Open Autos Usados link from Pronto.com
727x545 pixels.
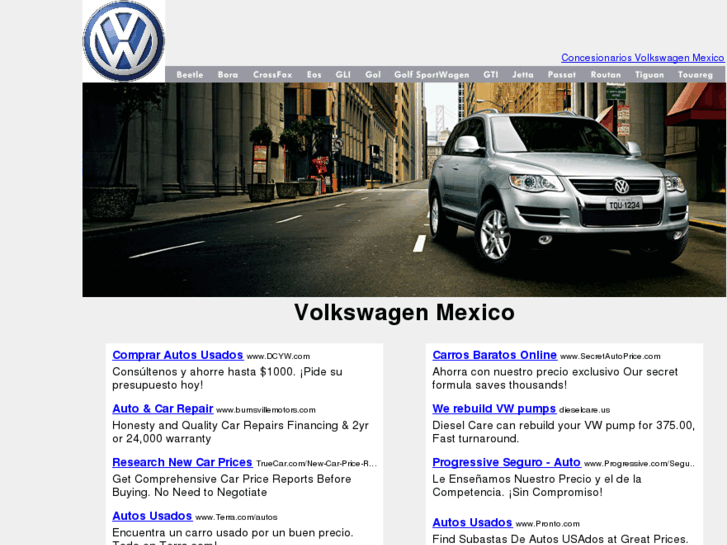472,523
